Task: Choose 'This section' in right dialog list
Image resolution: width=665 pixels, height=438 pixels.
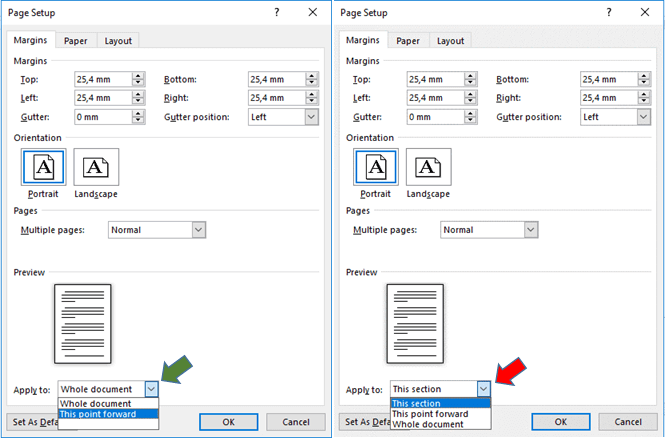Action: coord(441,404)
